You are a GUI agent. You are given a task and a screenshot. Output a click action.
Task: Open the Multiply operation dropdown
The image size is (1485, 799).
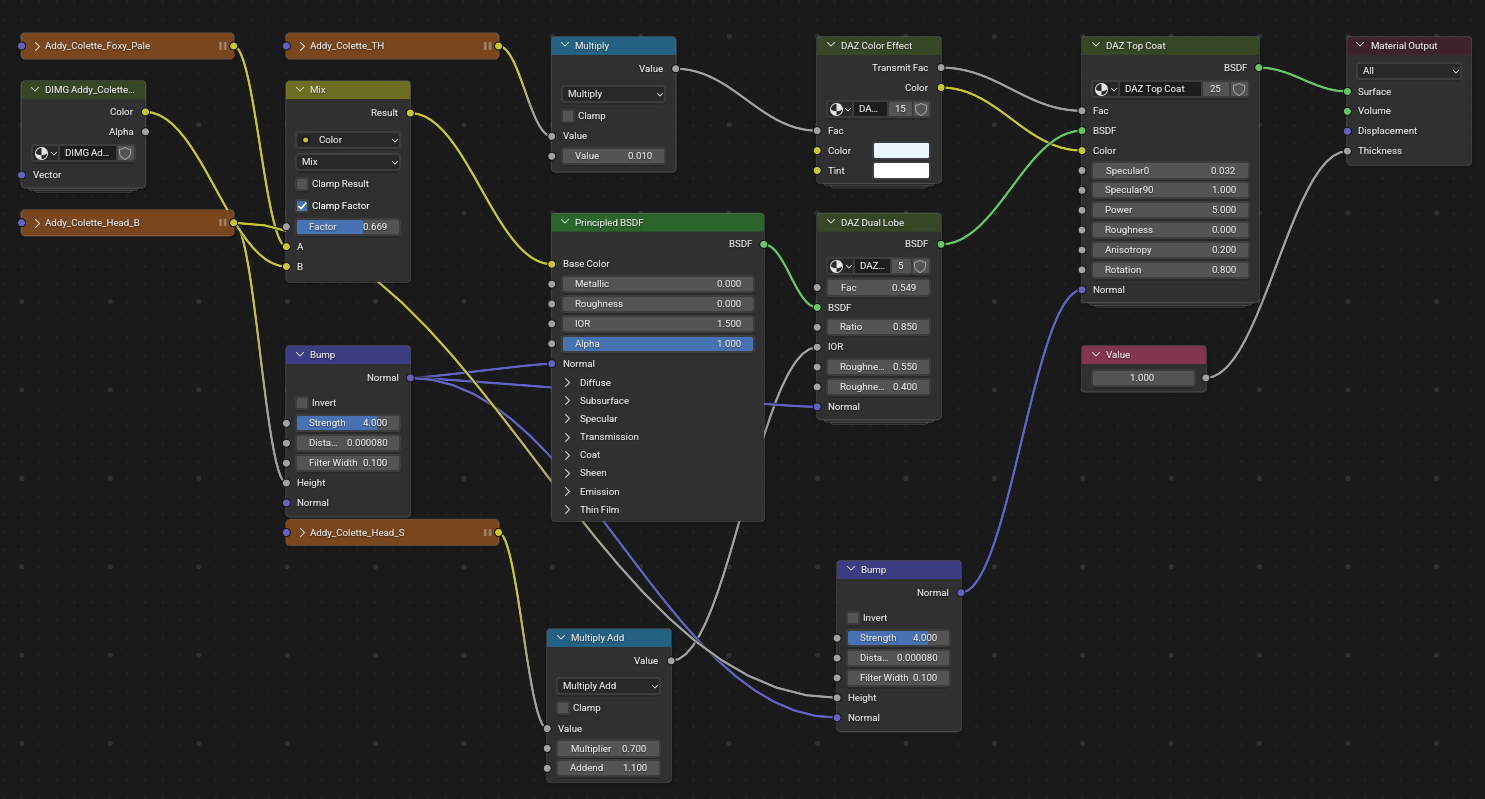click(x=613, y=94)
